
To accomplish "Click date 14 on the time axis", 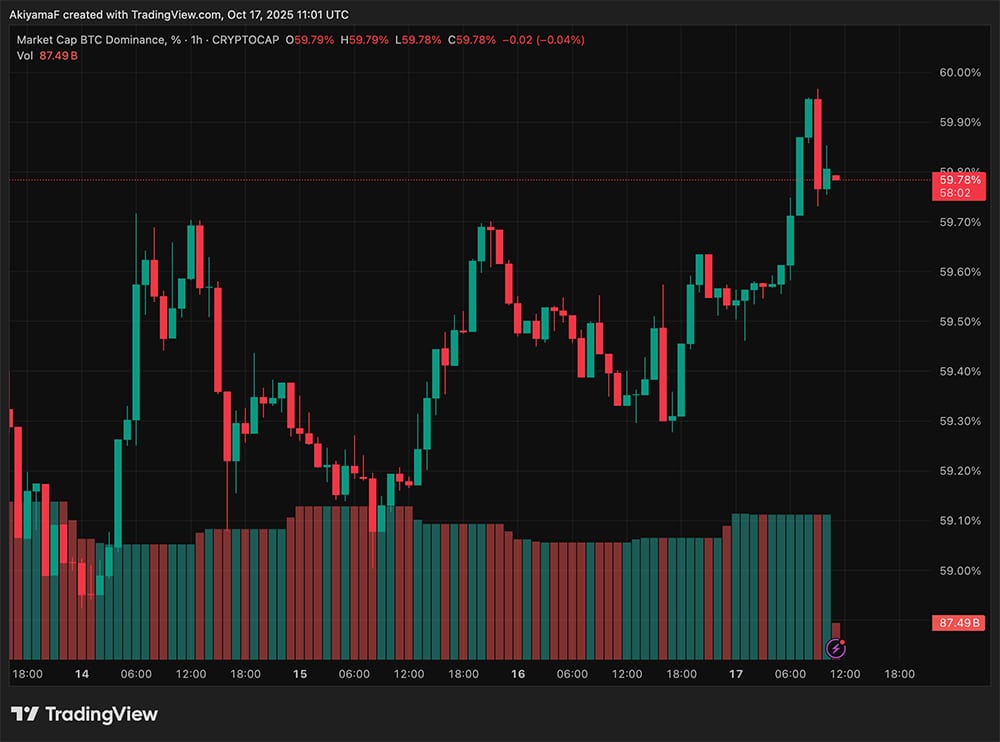I will tap(81, 674).
